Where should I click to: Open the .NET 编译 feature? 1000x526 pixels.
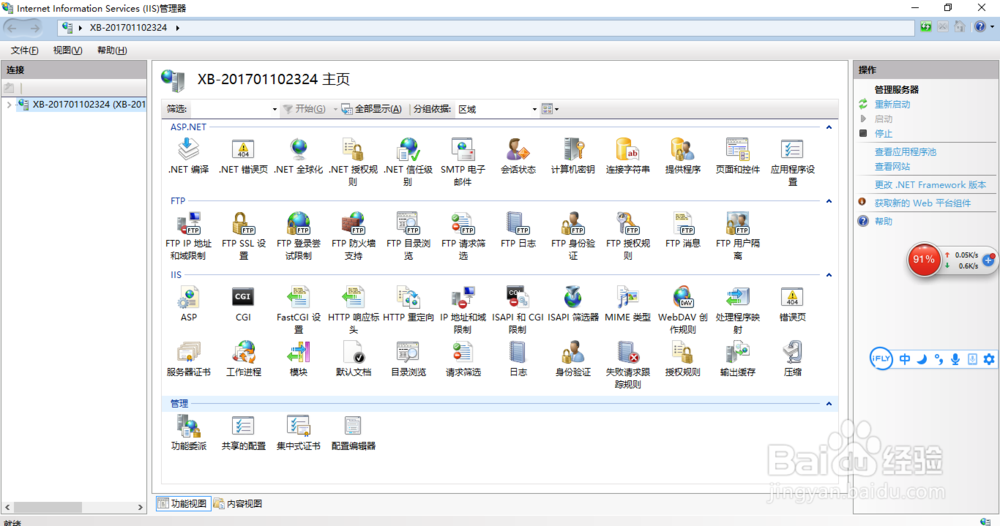click(x=188, y=156)
